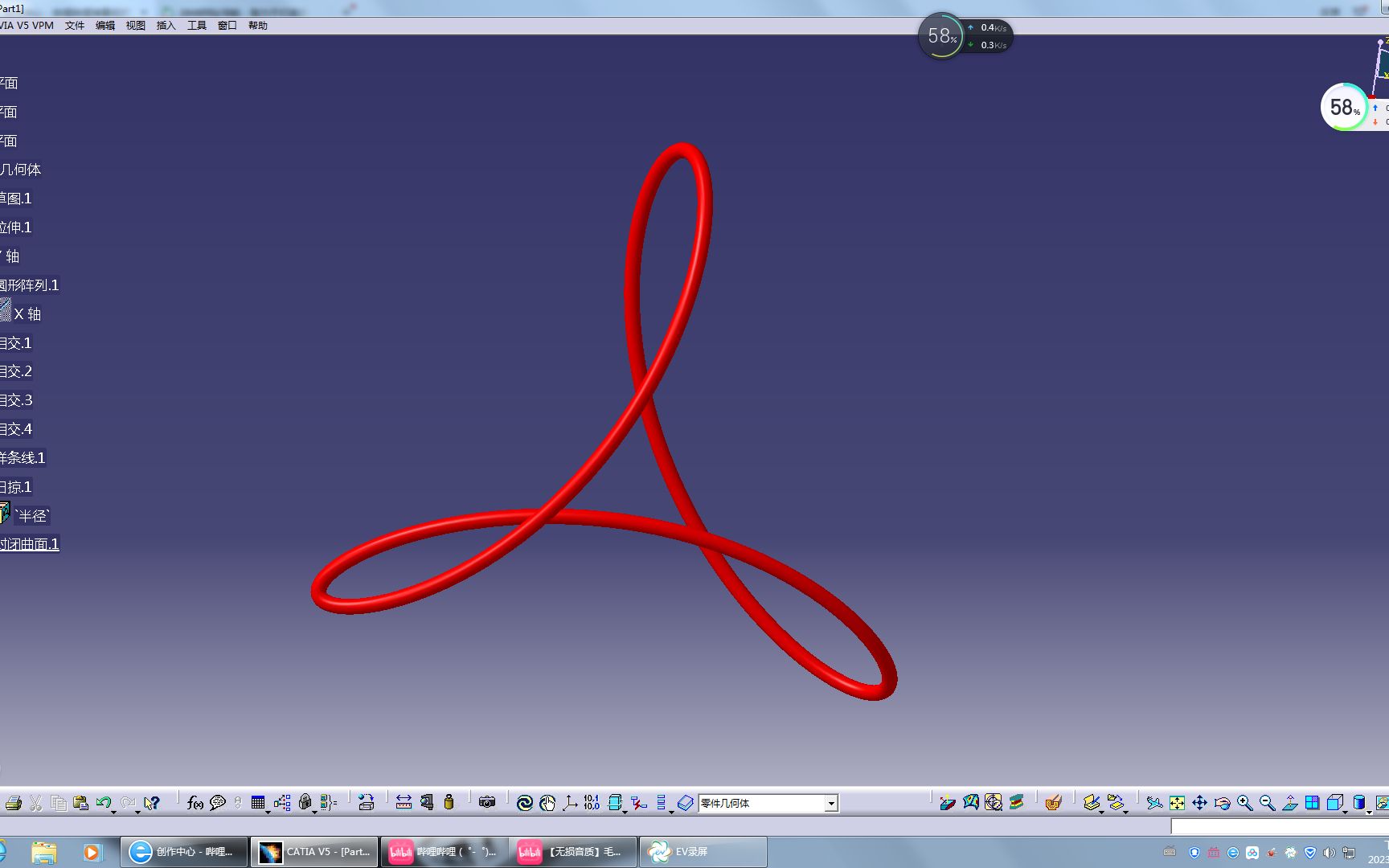This screenshot has width=1389, height=868.
Task: Expand arrow under Undo history
Action: (x=113, y=812)
